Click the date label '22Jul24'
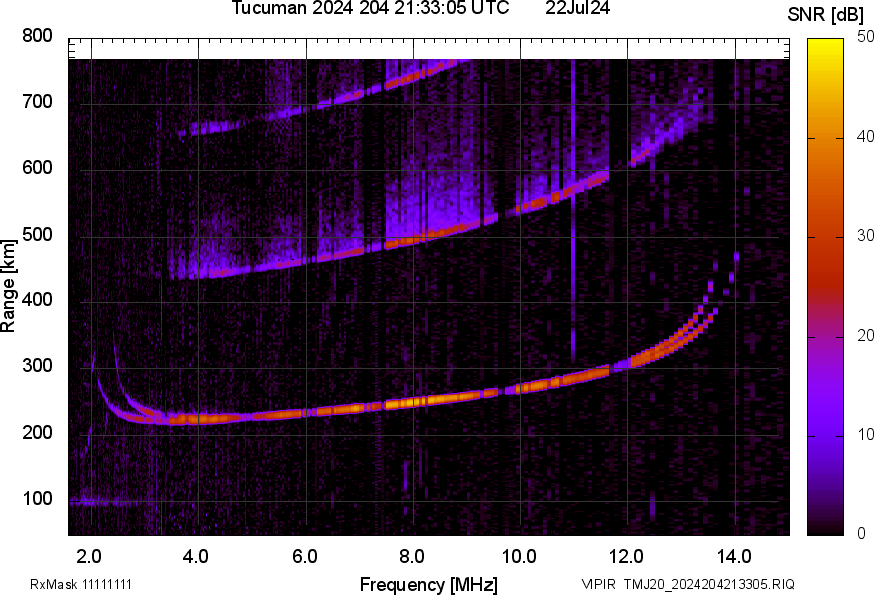The height and width of the screenshot is (595, 874). pos(577,8)
